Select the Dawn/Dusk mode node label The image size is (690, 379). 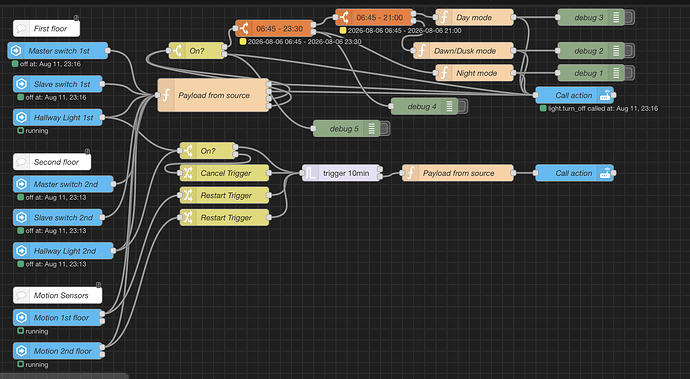pos(465,51)
